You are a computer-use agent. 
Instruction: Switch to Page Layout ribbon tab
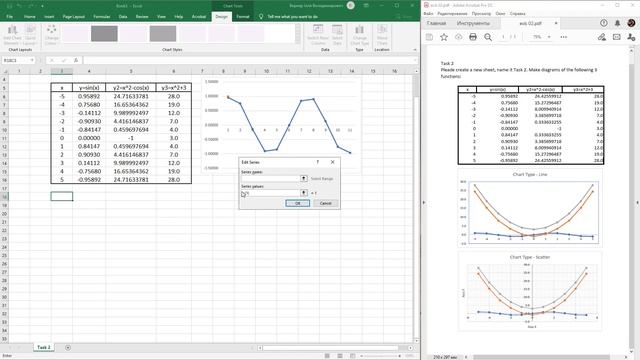(x=73, y=17)
